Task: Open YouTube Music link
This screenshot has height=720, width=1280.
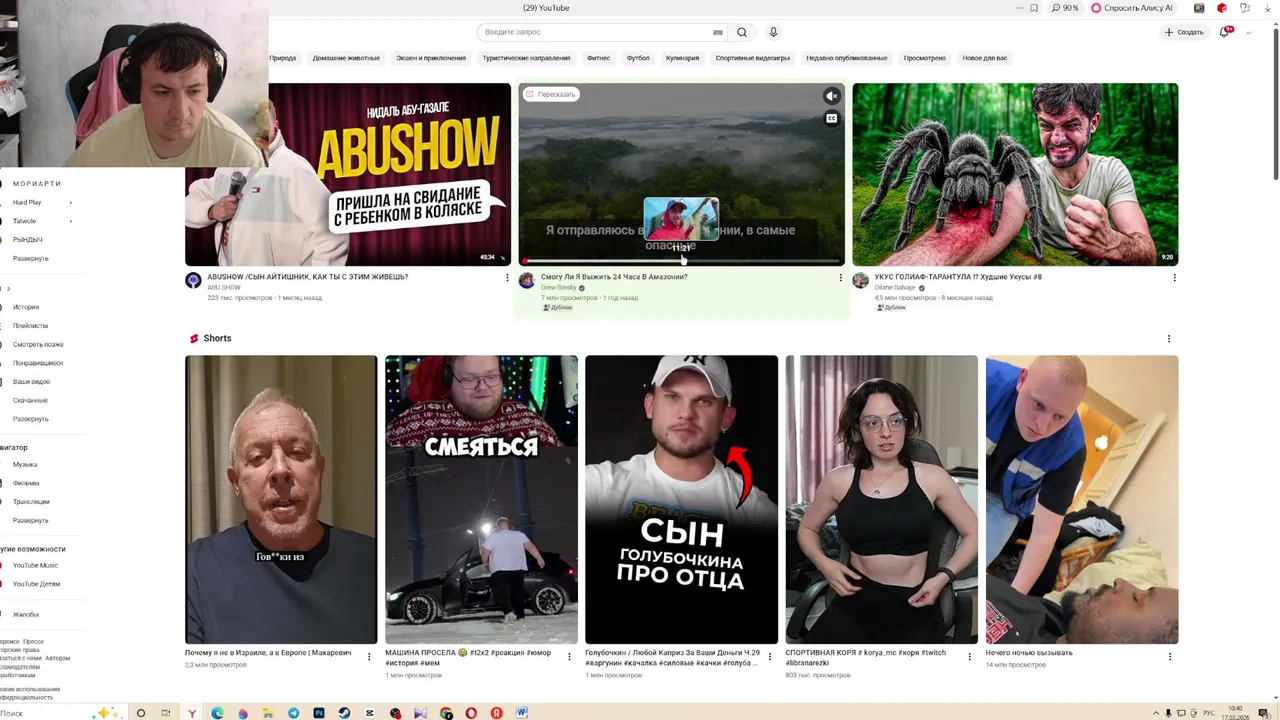Action: 34,565
